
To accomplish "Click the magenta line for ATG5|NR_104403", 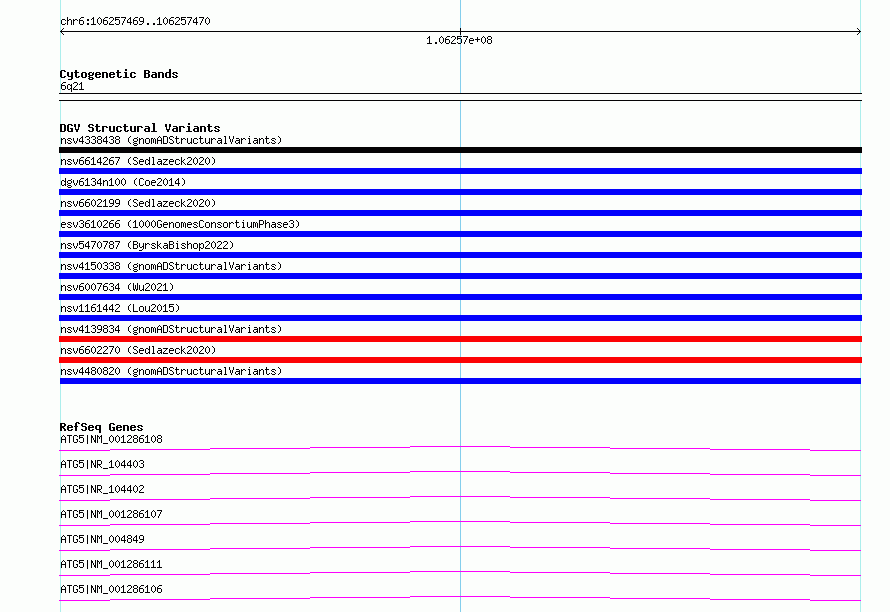I will tap(460, 473).
